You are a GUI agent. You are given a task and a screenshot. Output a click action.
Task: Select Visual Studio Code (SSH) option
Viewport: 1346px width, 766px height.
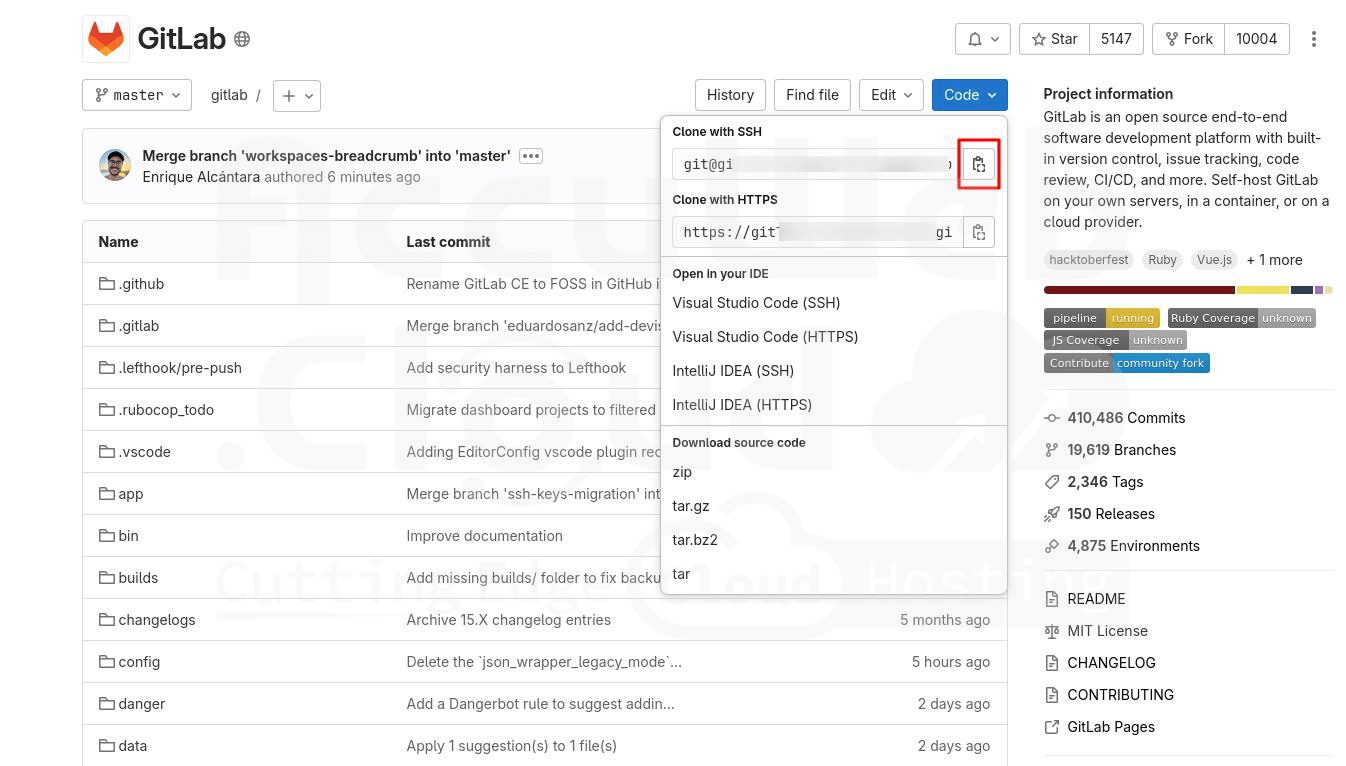[x=755, y=302]
